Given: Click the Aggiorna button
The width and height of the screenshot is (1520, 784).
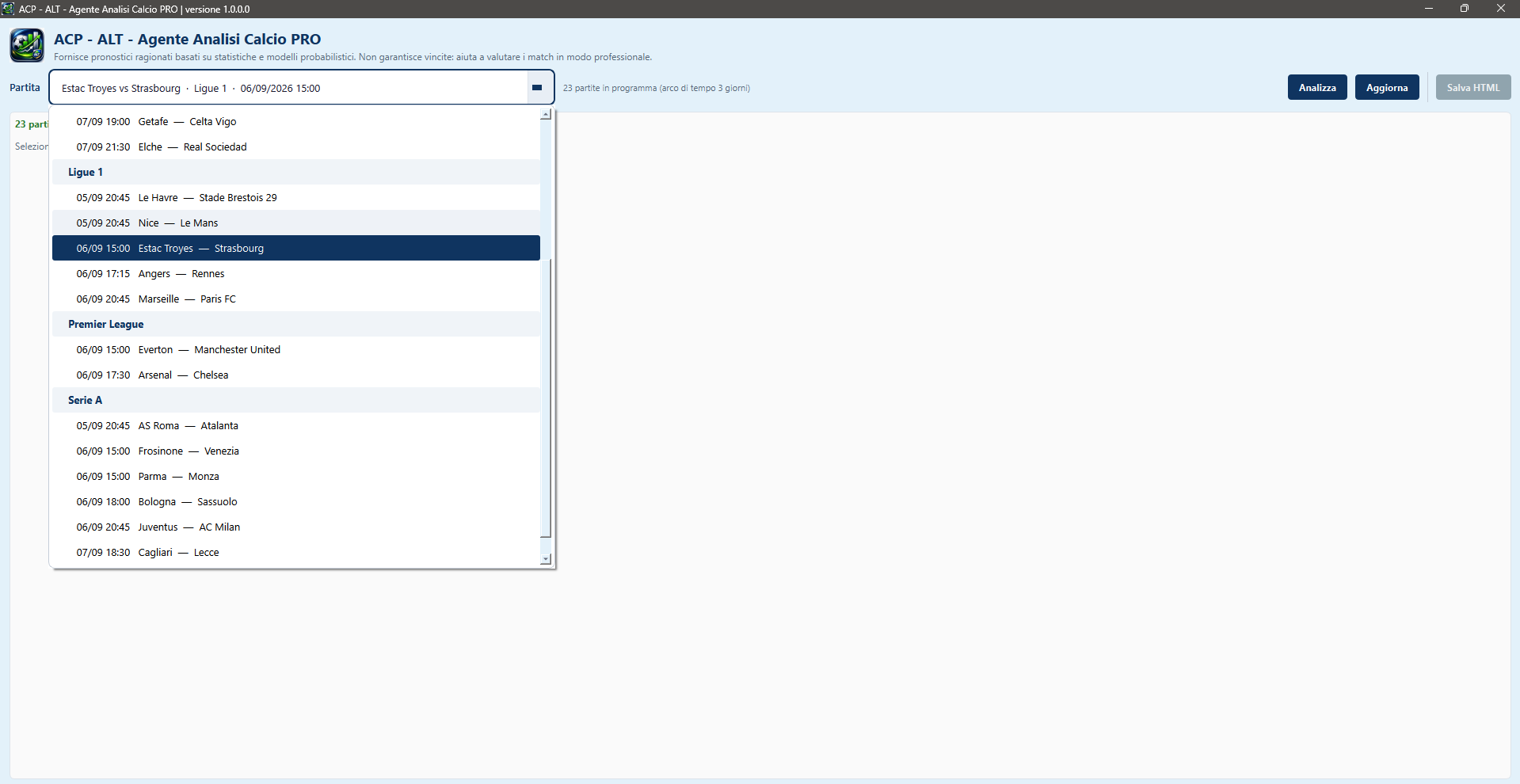Looking at the screenshot, I should click(1387, 87).
